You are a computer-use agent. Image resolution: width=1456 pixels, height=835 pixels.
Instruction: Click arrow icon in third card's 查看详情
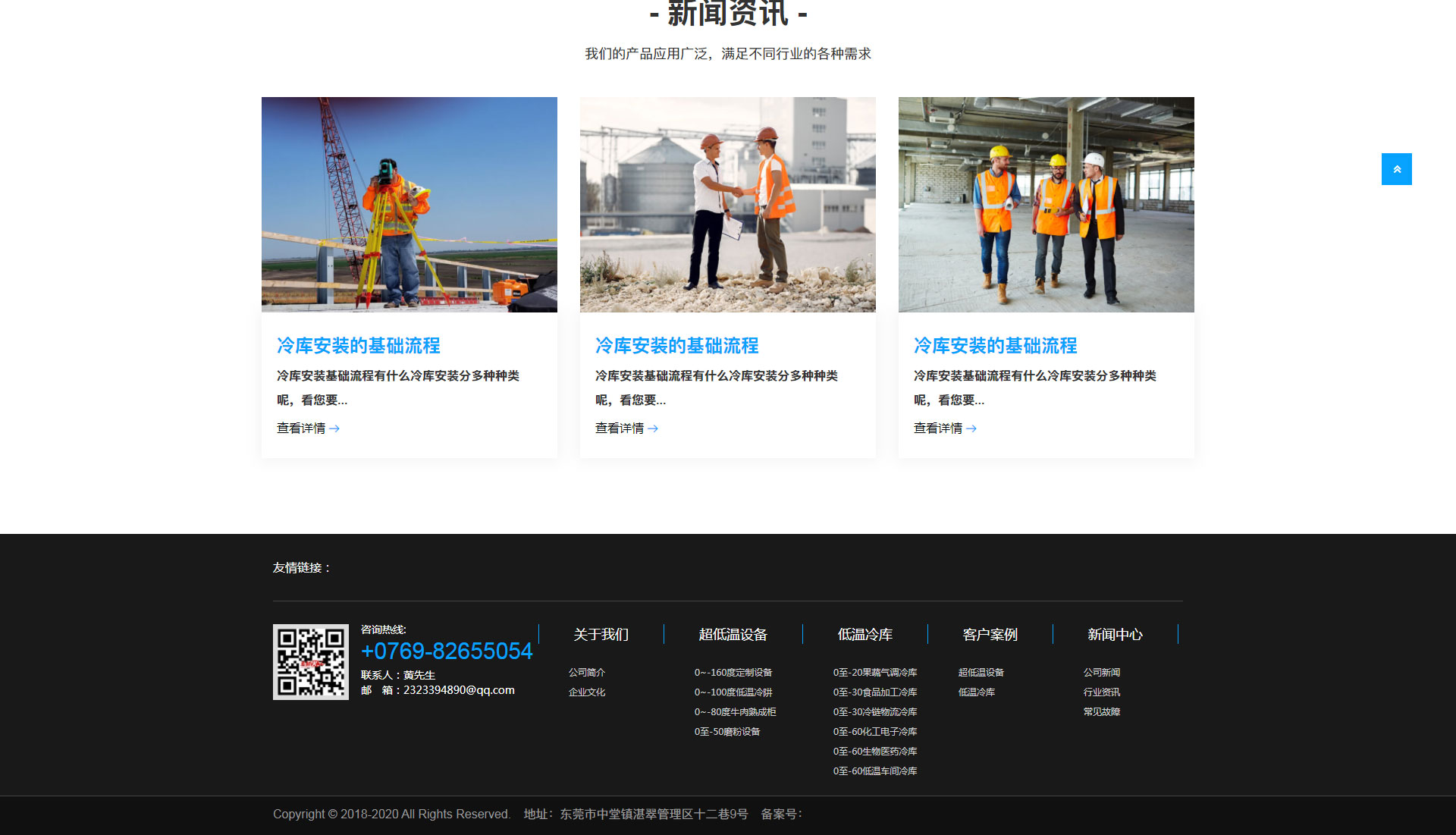[971, 428]
